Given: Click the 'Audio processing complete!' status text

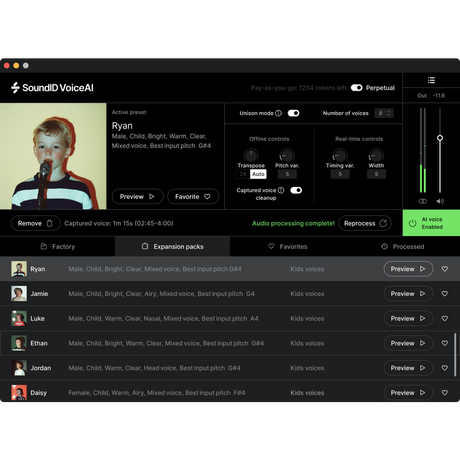Looking at the screenshot, I should pos(293,223).
